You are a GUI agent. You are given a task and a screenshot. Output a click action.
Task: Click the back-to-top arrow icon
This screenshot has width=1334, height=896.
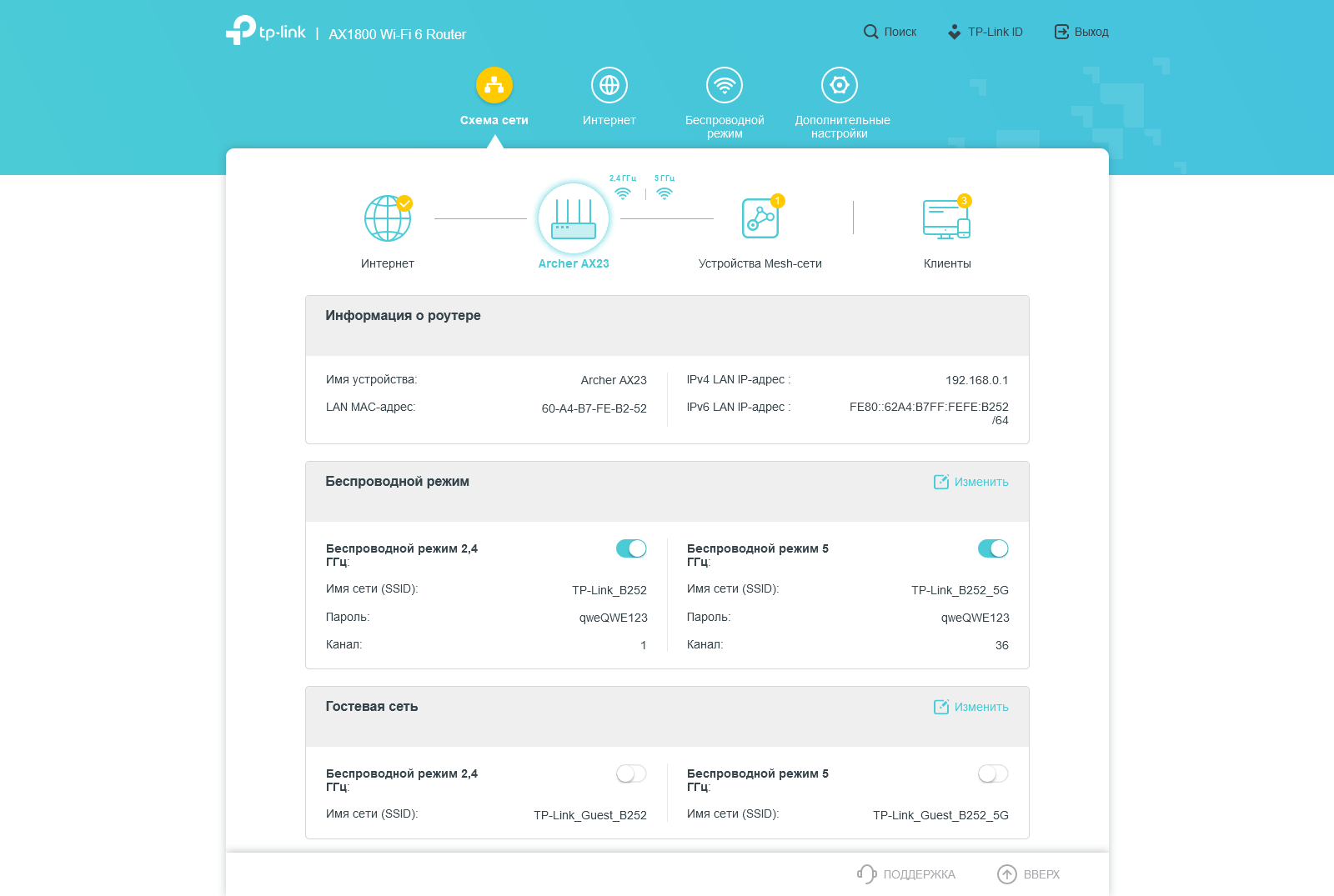pyautogui.click(x=1007, y=874)
